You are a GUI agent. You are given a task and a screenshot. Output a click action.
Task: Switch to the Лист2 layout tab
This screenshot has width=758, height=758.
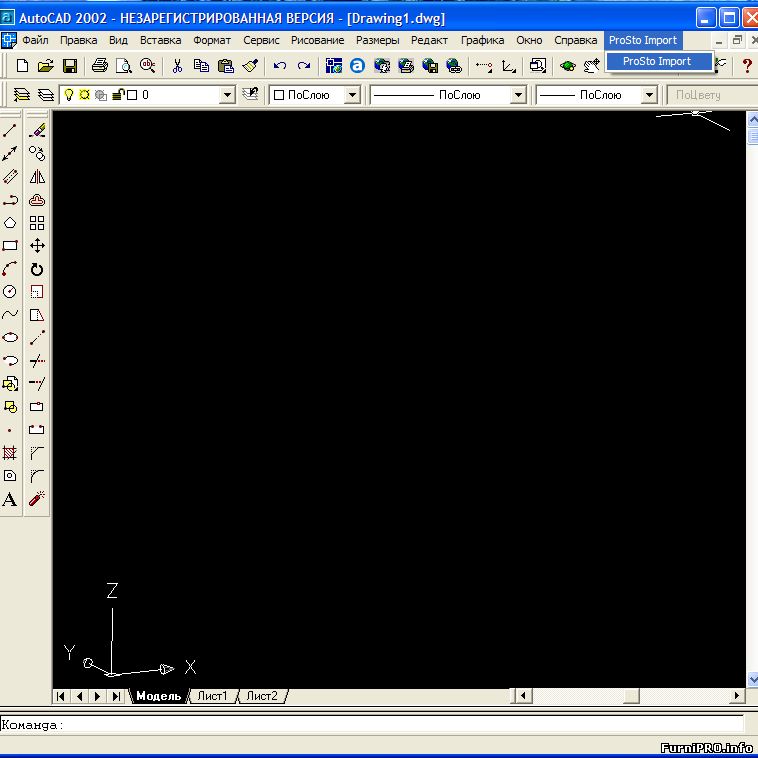tap(262, 696)
